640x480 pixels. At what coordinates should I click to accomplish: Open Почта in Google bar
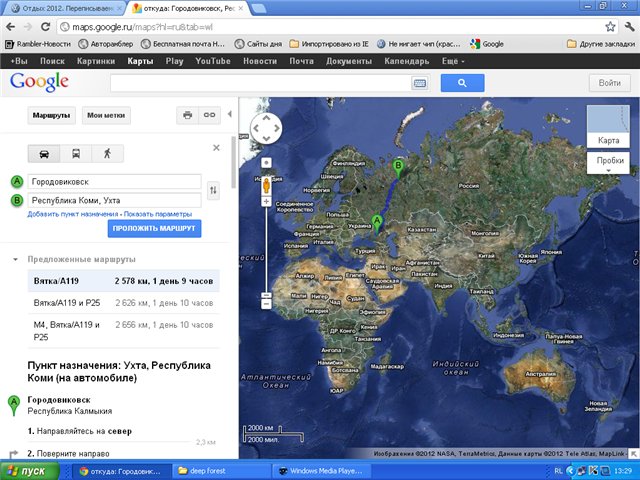pos(301,61)
